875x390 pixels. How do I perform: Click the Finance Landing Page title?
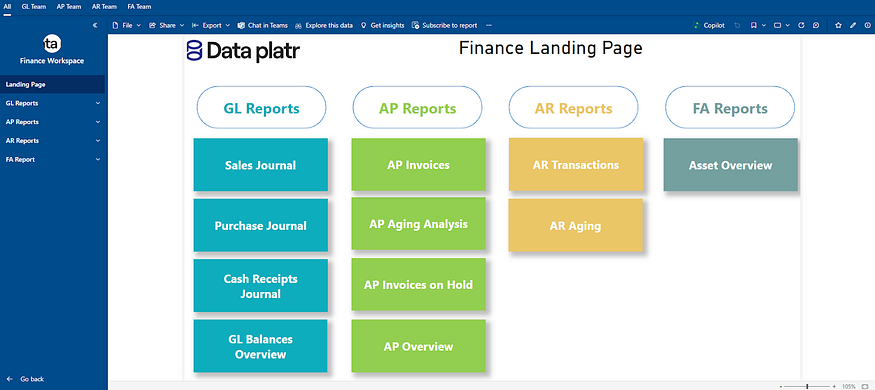pos(551,48)
